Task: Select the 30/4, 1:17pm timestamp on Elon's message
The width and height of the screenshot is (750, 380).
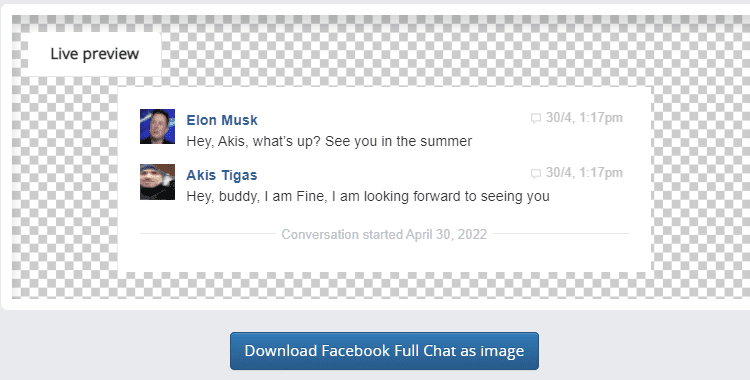Action: pyautogui.click(x=584, y=118)
